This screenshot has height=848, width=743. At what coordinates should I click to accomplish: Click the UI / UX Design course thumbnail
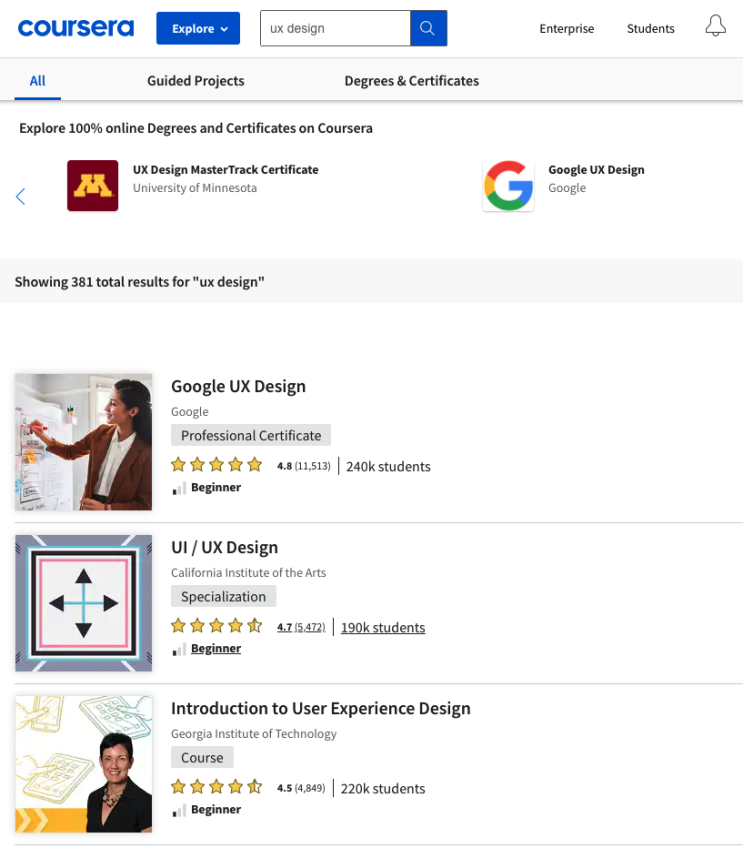(x=83, y=602)
